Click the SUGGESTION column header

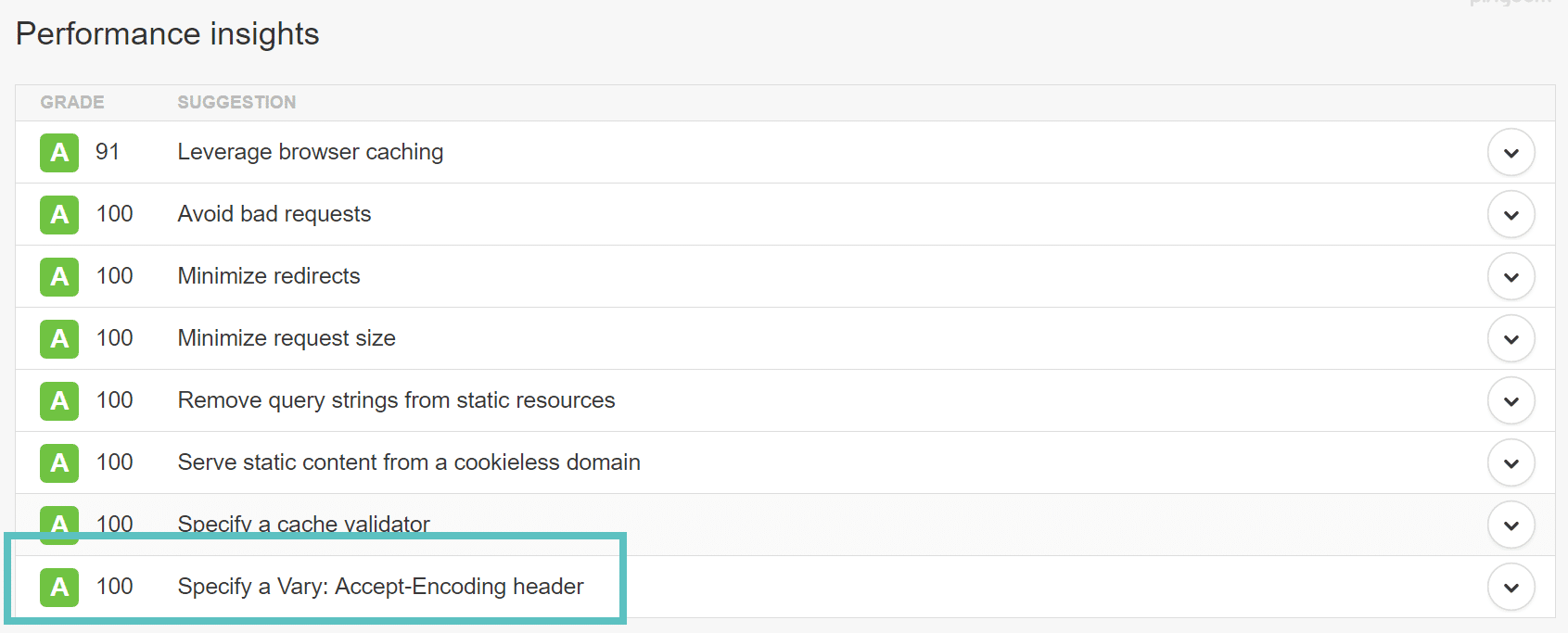236,102
